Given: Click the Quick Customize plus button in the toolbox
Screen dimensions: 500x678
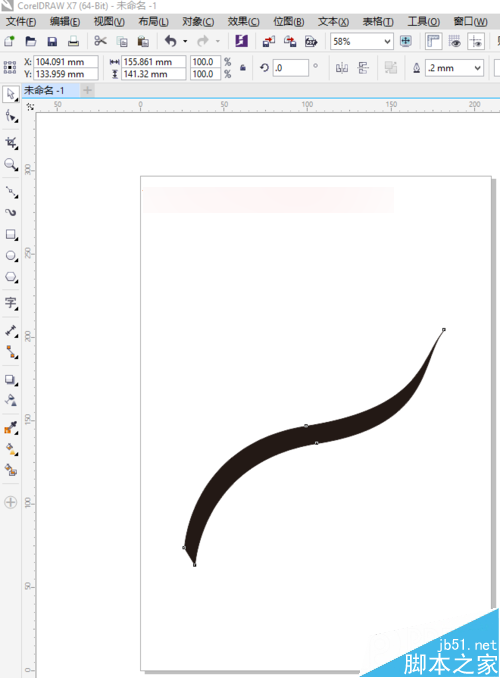Looking at the screenshot, I should tap(10, 502).
